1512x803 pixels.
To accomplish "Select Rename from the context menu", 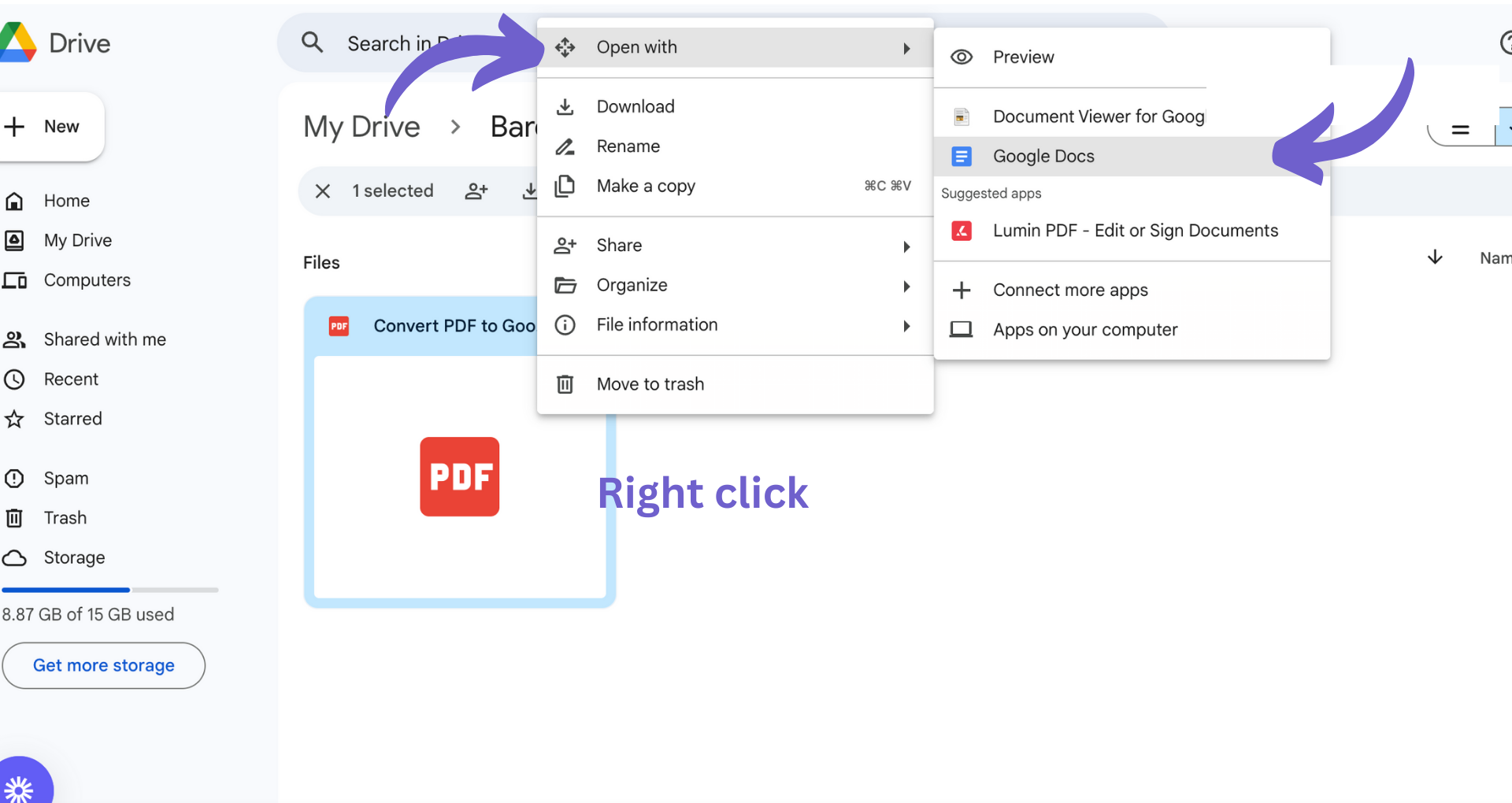I will coord(735,146).
